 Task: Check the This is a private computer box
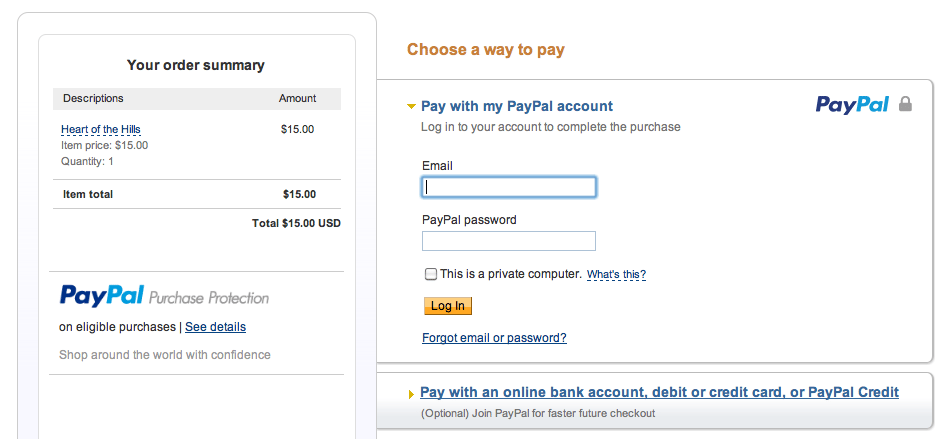click(x=430, y=274)
